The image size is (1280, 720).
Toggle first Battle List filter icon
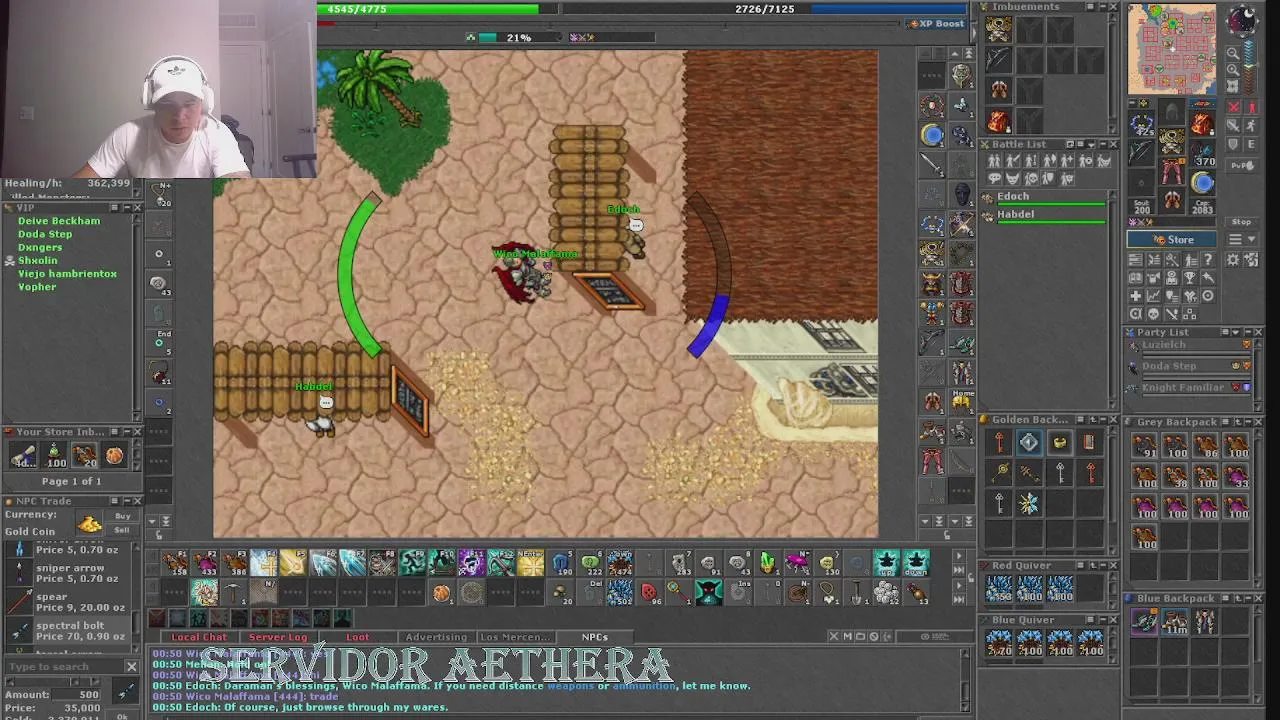[x=995, y=161]
